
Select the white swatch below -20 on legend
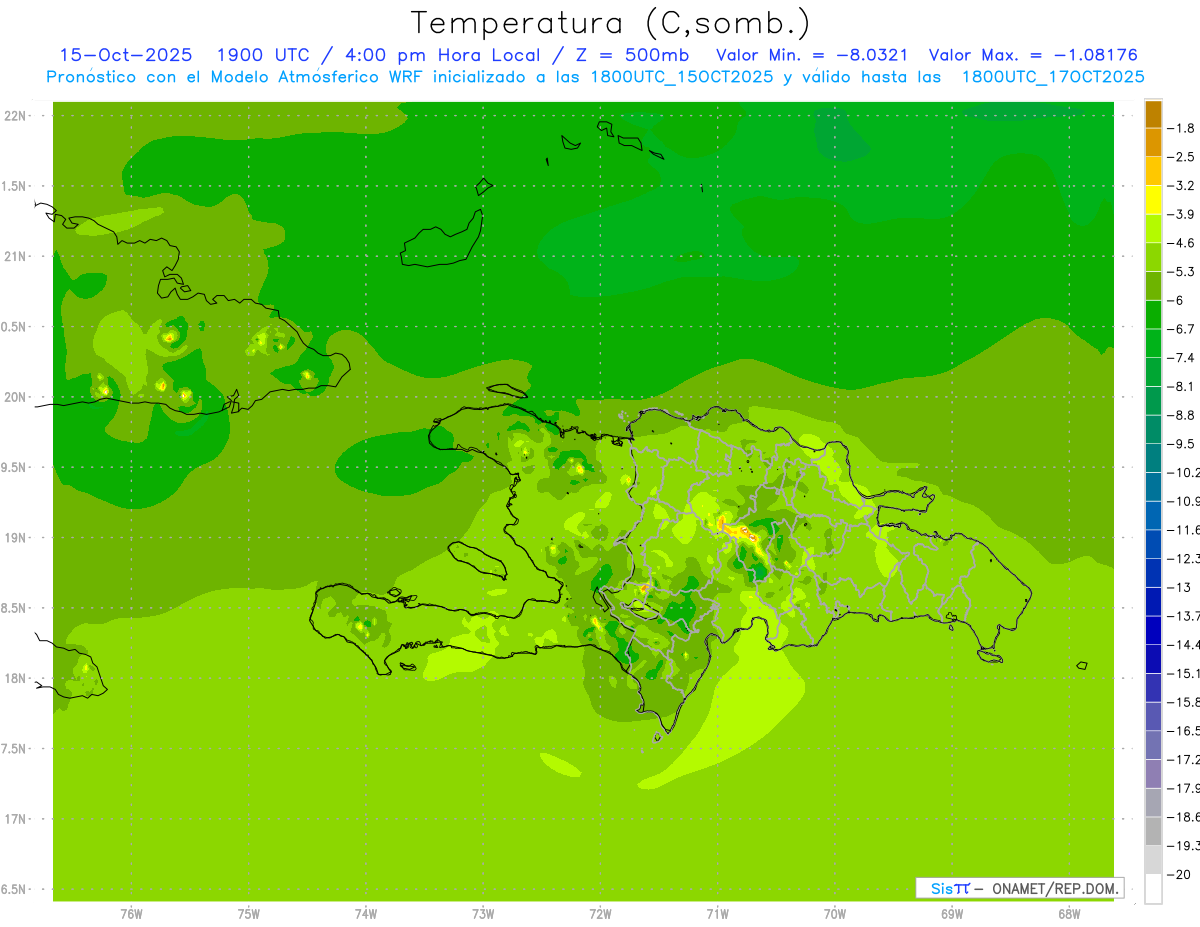[x=1153, y=888]
